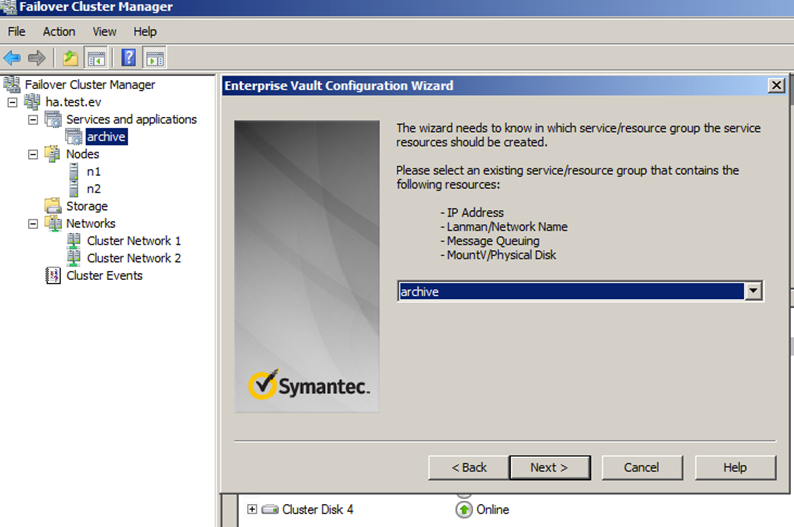
Task: Select node n2 in the tree
Action: click(94, 189)
